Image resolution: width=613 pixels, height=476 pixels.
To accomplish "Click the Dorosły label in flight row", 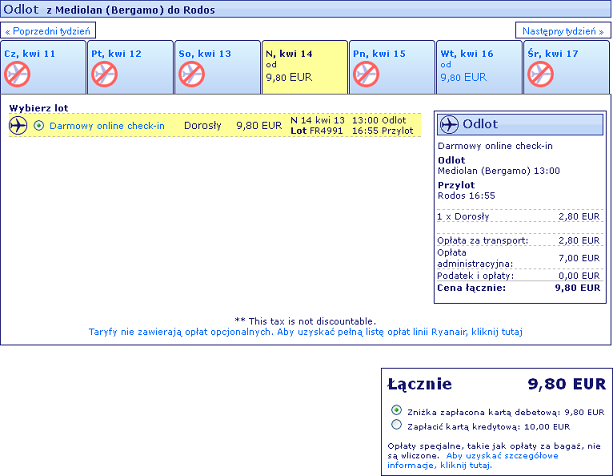I will (203, 125).
